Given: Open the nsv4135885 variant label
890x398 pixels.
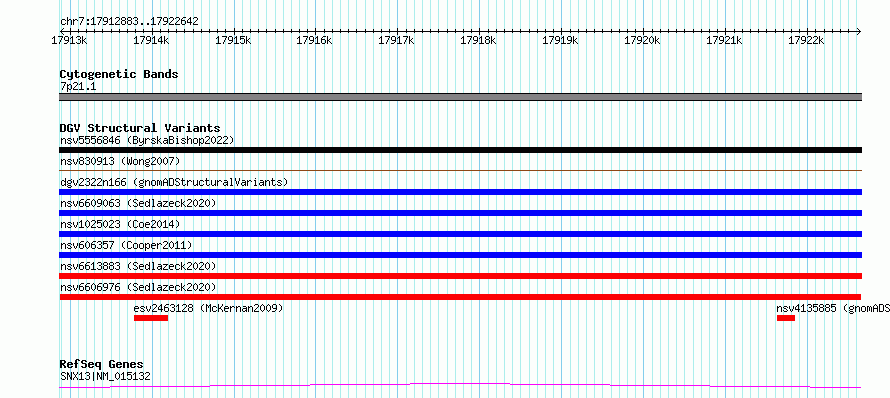Looking at the screenshot, I should (x=833, y=308).
